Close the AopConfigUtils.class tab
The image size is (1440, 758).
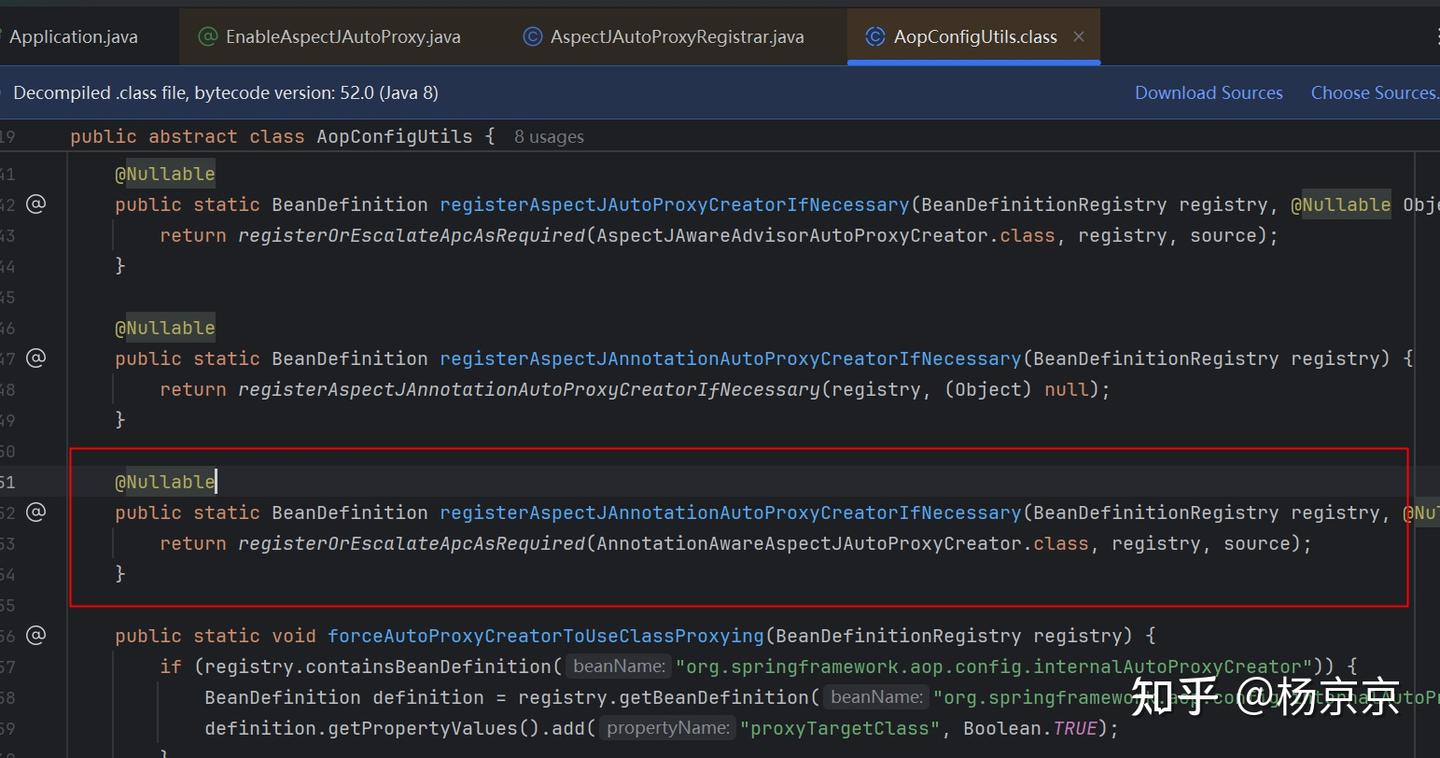tap(1078, 37)
